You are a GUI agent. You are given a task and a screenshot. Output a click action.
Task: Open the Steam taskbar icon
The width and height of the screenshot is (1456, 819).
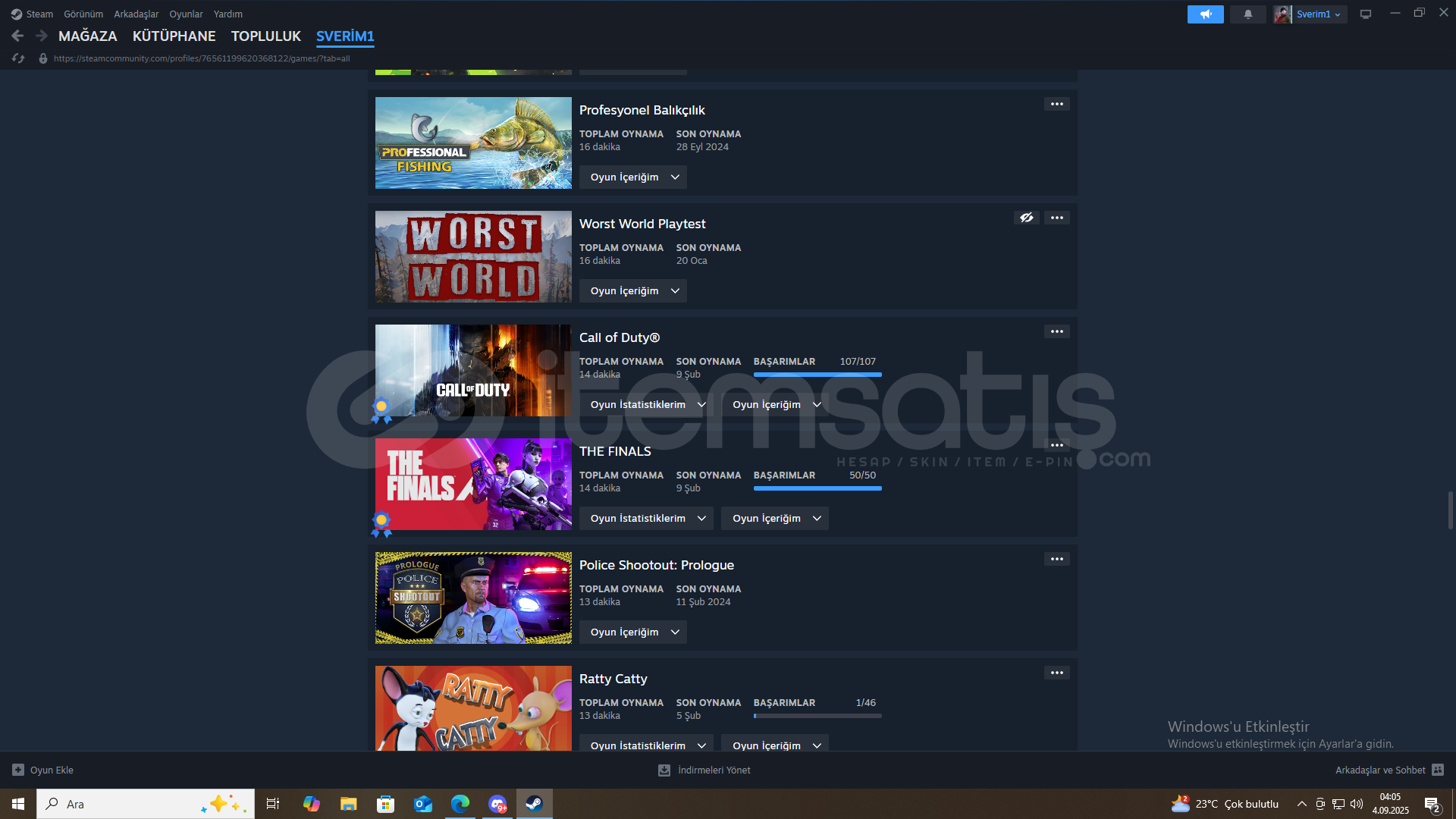pos(535,804)
